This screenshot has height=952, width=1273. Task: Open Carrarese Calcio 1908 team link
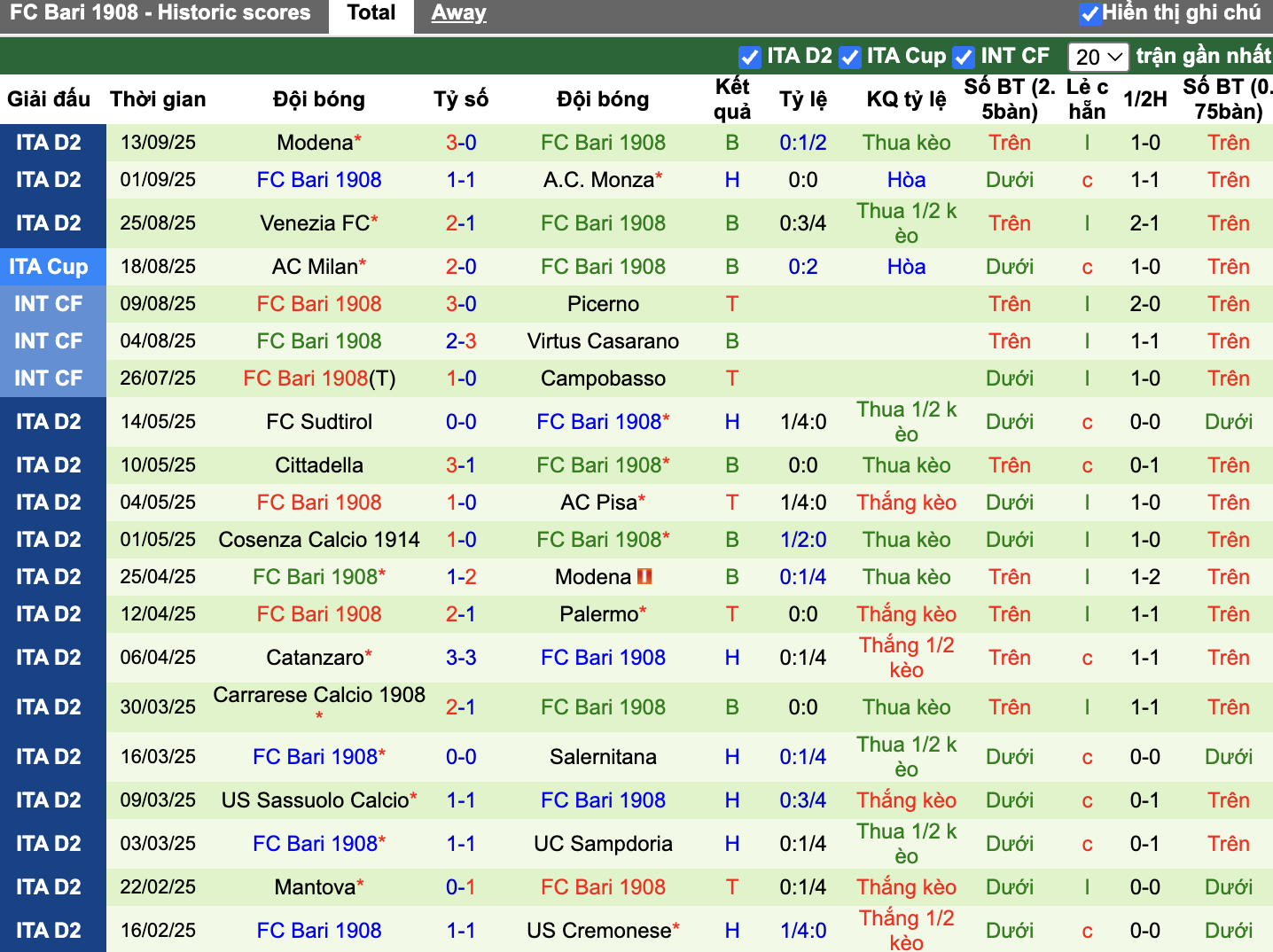[319, 695]
